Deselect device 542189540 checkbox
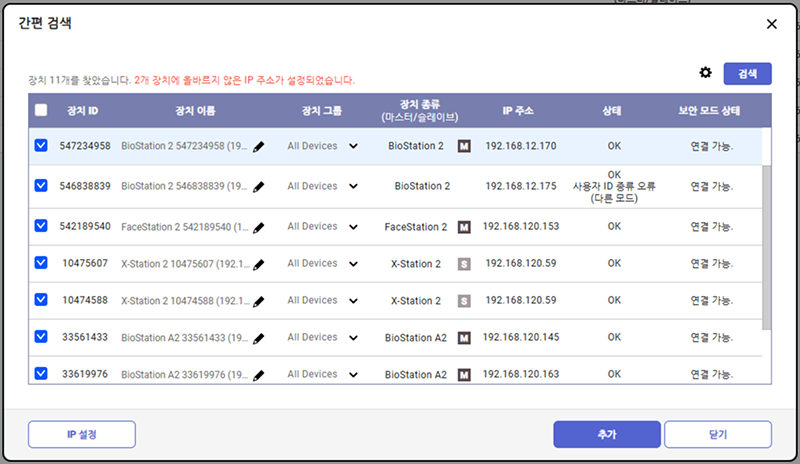The image size is (800, 464). [41, 227]
